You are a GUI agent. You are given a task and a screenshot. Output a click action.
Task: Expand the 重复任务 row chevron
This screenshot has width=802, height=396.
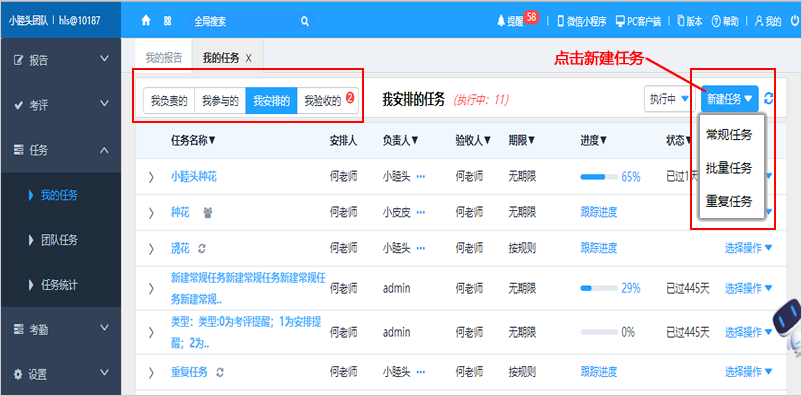click(x=151, y=372)
